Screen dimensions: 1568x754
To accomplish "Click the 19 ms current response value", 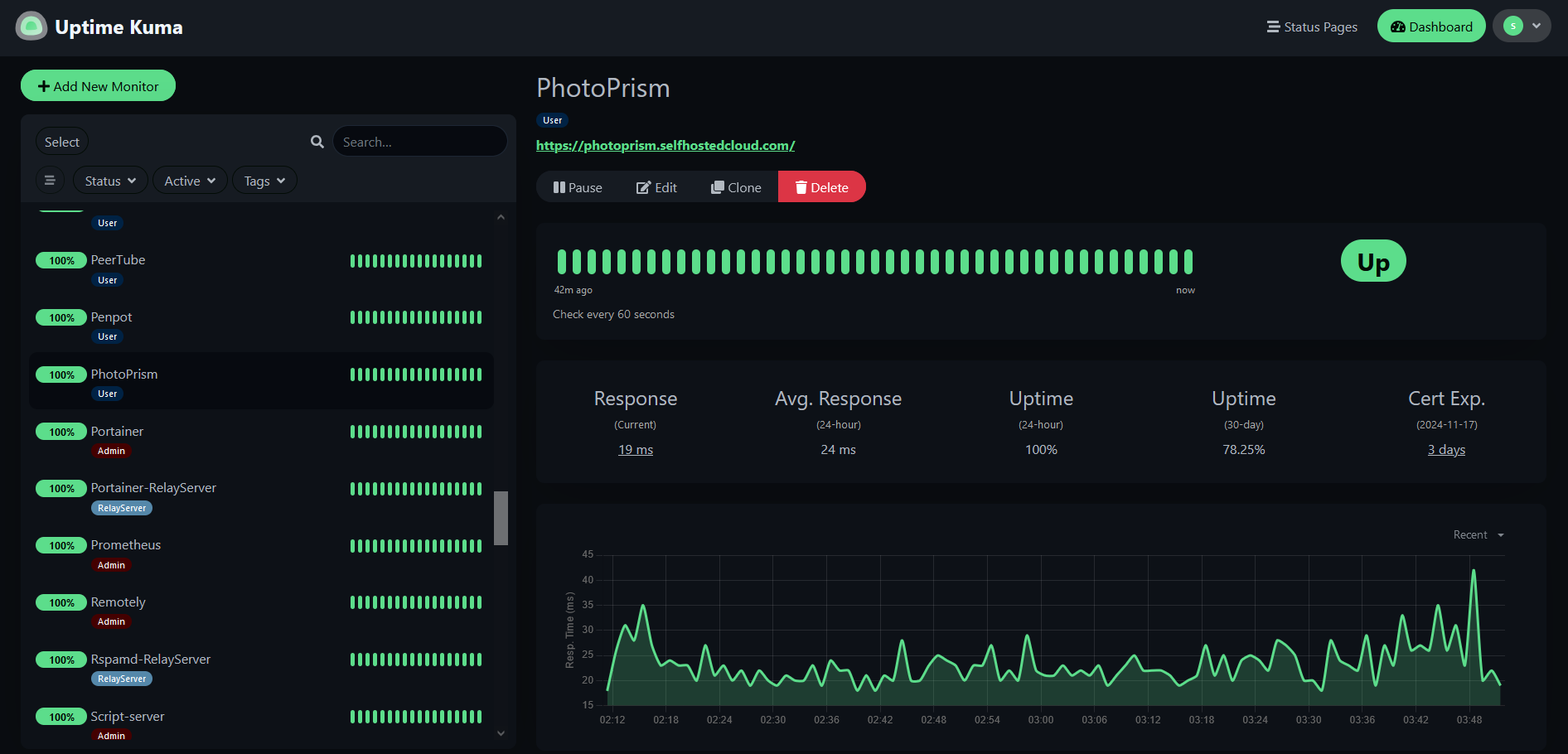I will coord(636,449).
